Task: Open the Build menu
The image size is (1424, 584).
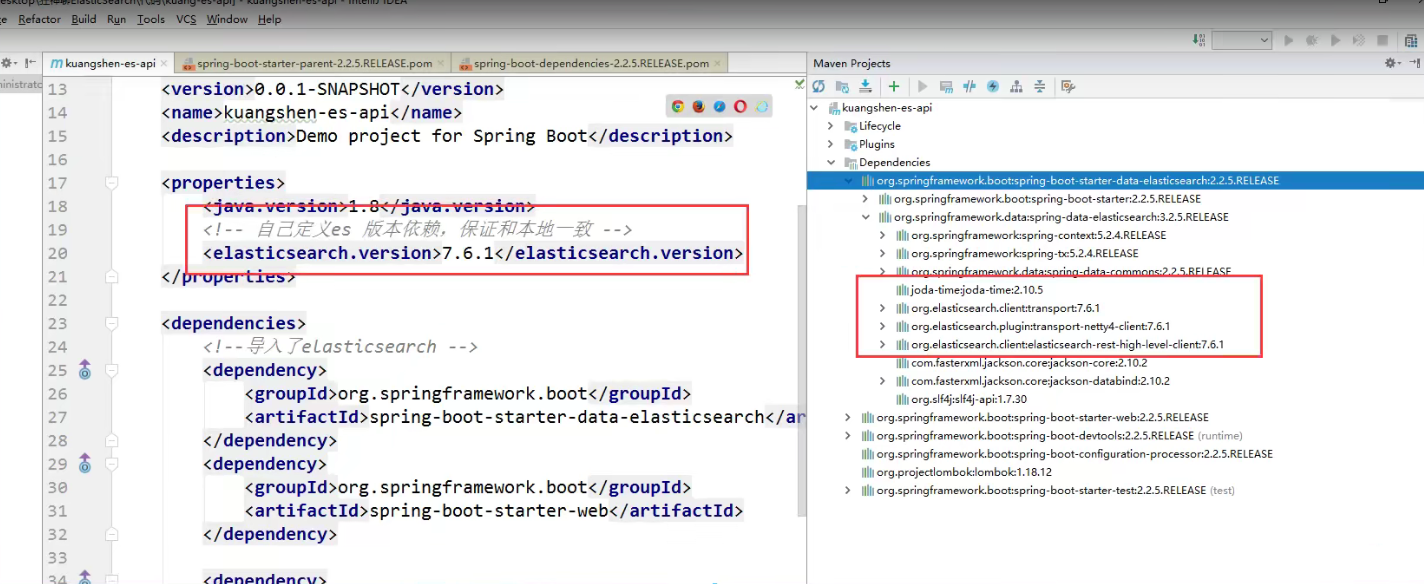Action: (x=84, y=19)
